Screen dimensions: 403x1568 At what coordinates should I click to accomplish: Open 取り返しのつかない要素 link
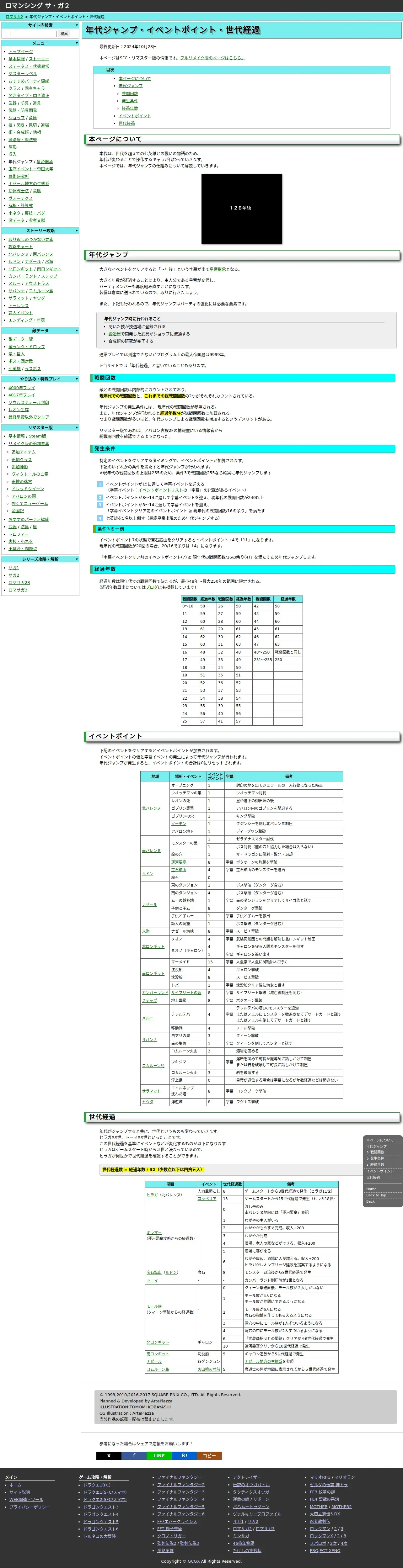(30, 239)
